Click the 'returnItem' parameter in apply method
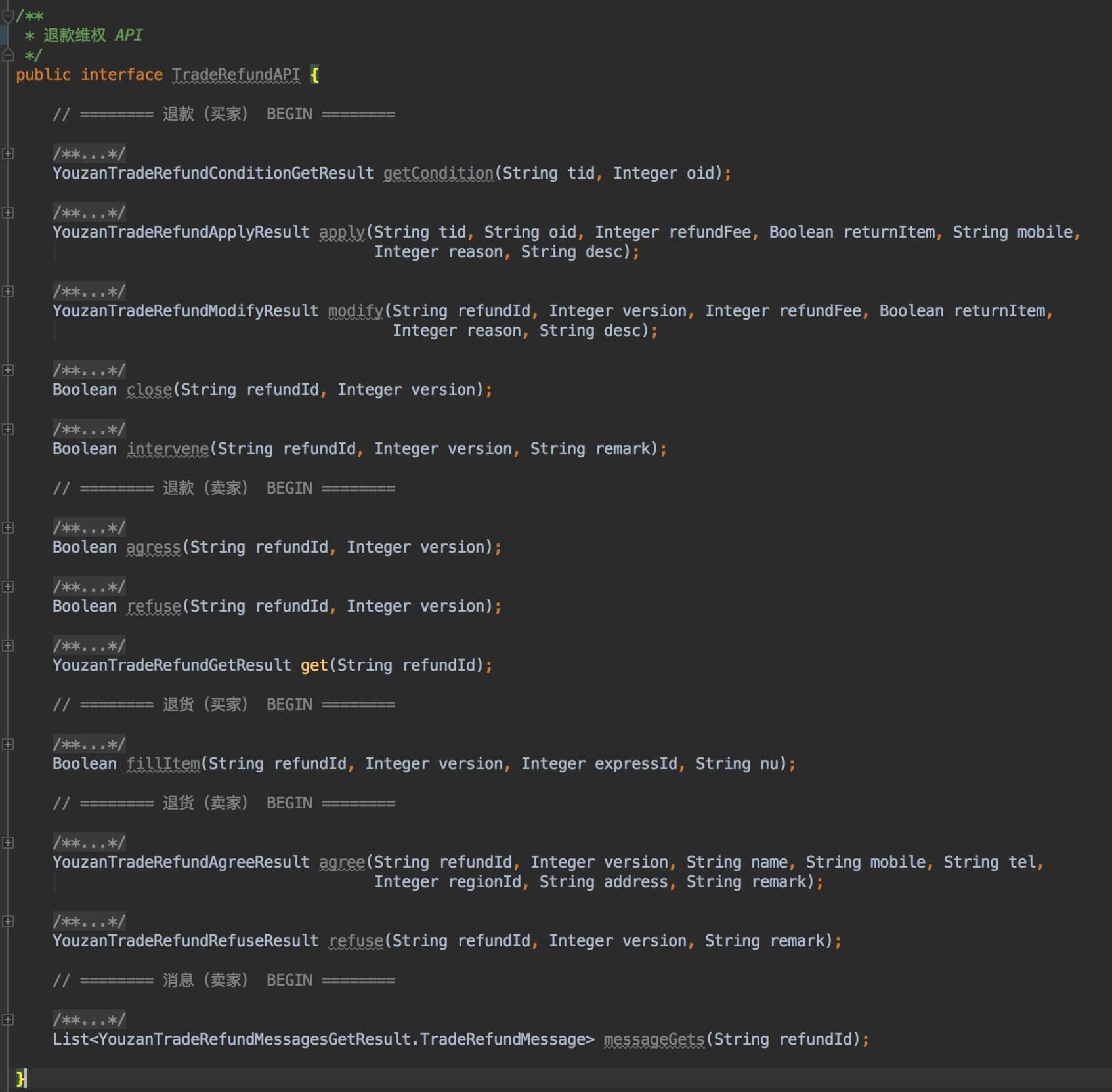 [889, 232]
